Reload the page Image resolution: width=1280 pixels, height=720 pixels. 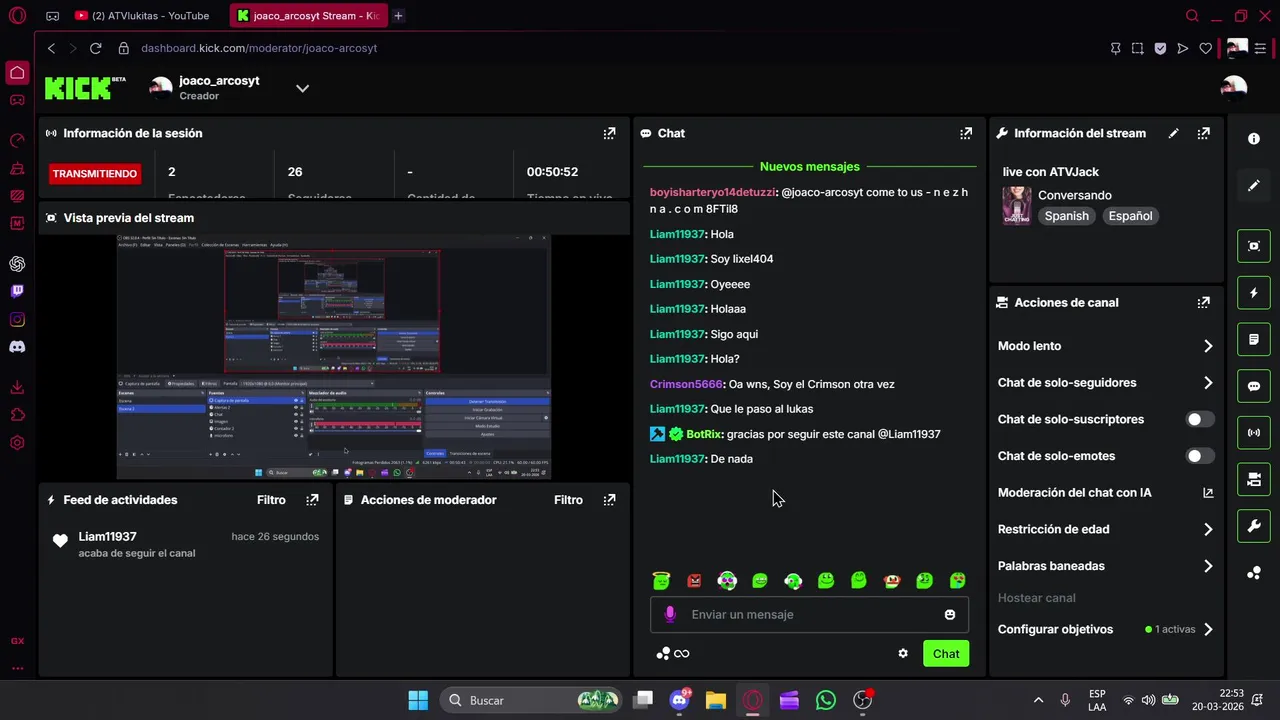coord(95,48)
